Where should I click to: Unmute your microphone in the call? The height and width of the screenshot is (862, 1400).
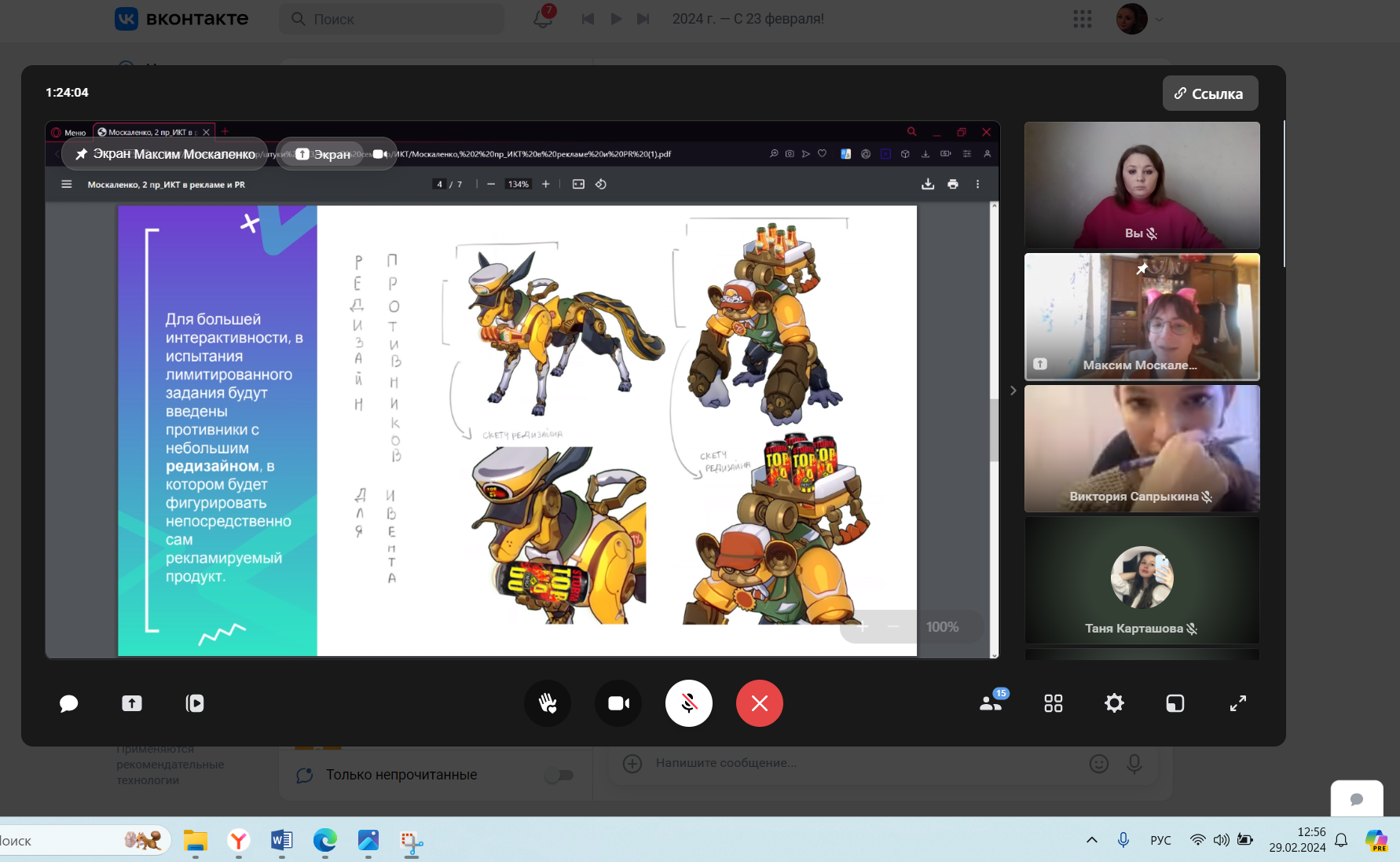click(x=689, y=703)
